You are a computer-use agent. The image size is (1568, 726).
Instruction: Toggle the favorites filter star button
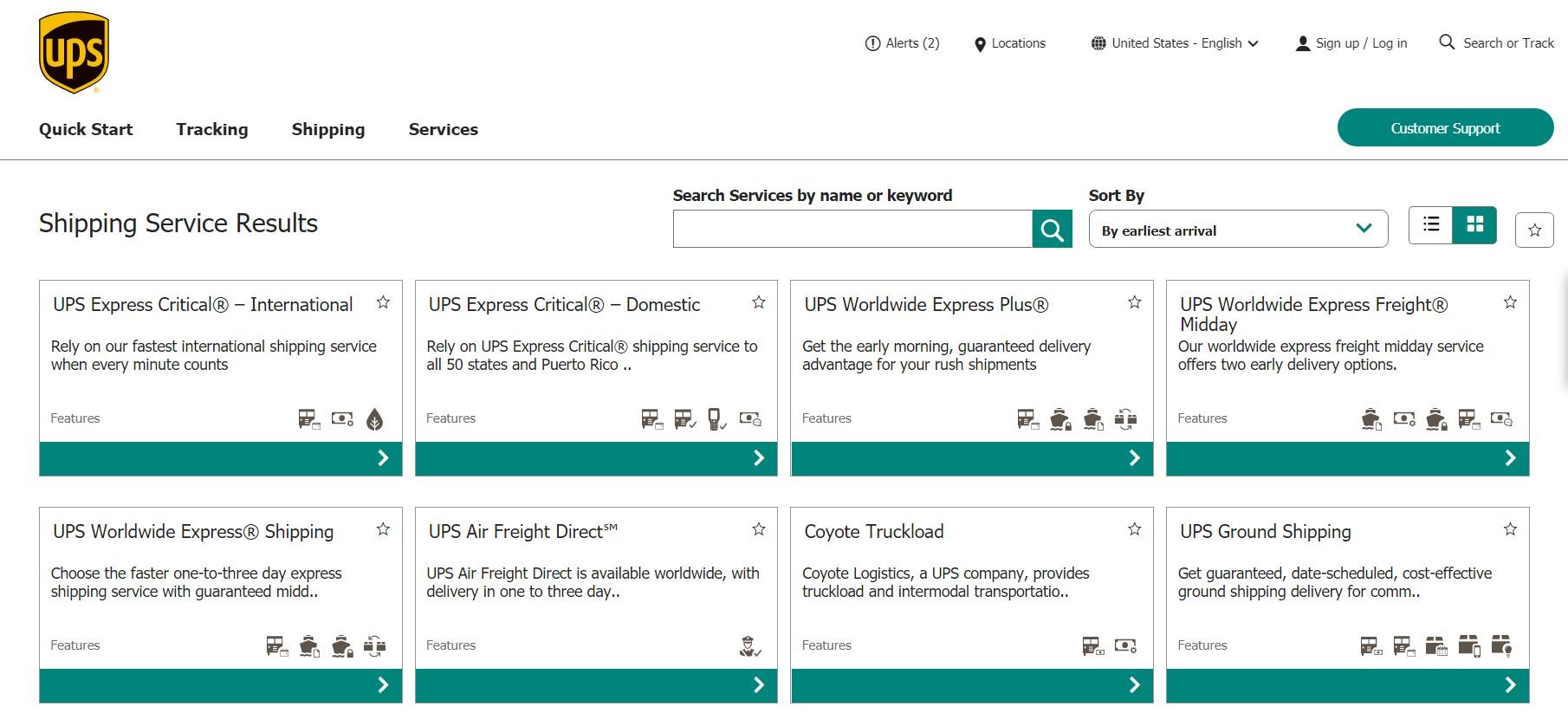pos(1534,230)
